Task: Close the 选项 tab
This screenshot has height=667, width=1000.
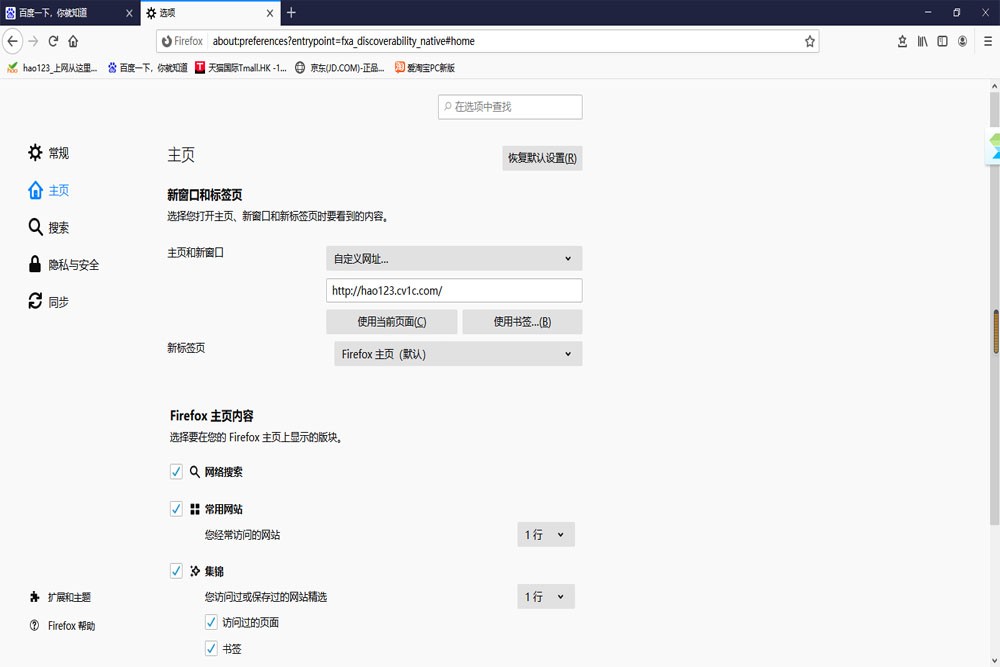Action: 270,13
